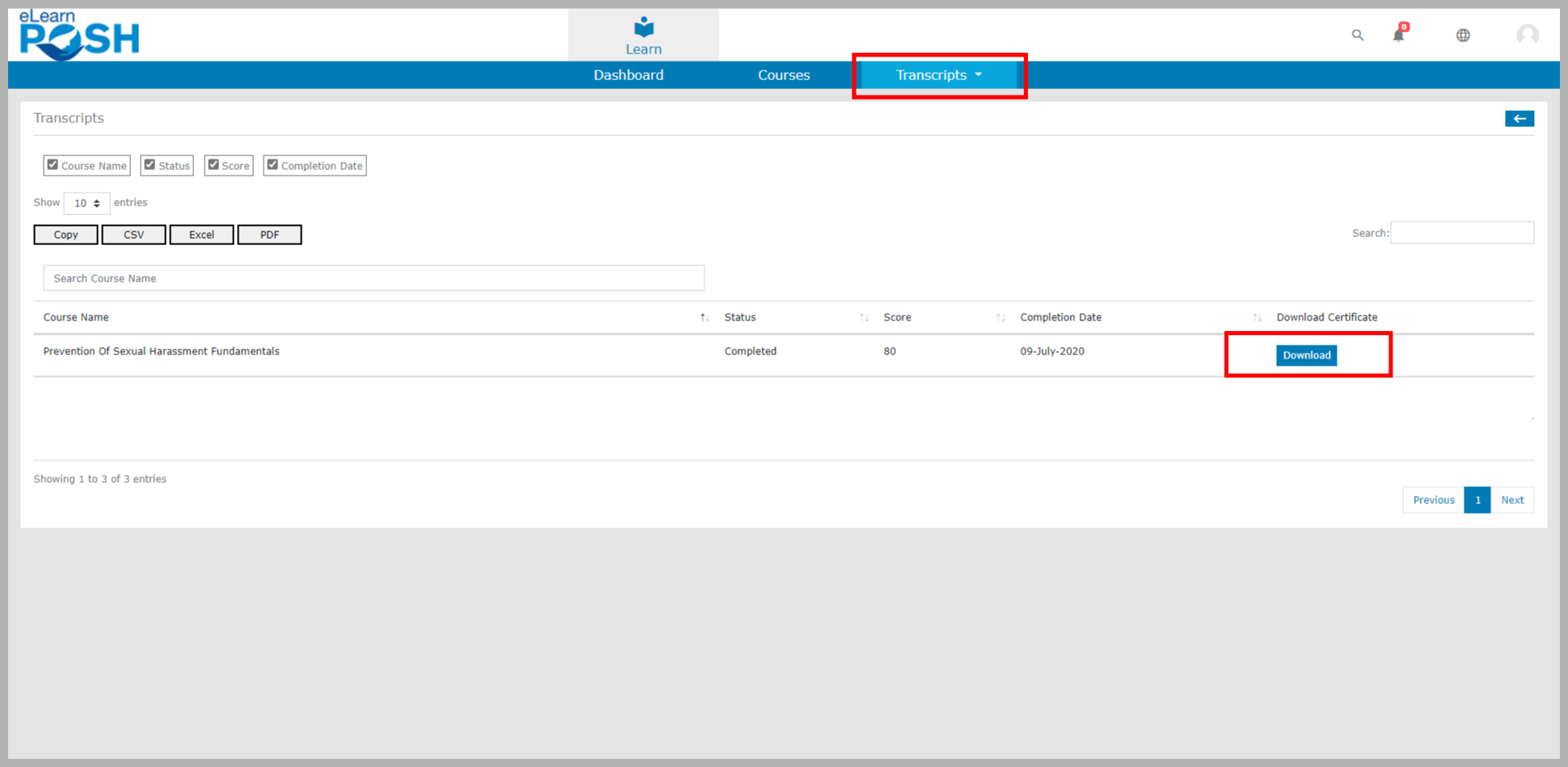
Task: Click the Learn book icon
Action: pyautogui.click(x=644, y=28)
